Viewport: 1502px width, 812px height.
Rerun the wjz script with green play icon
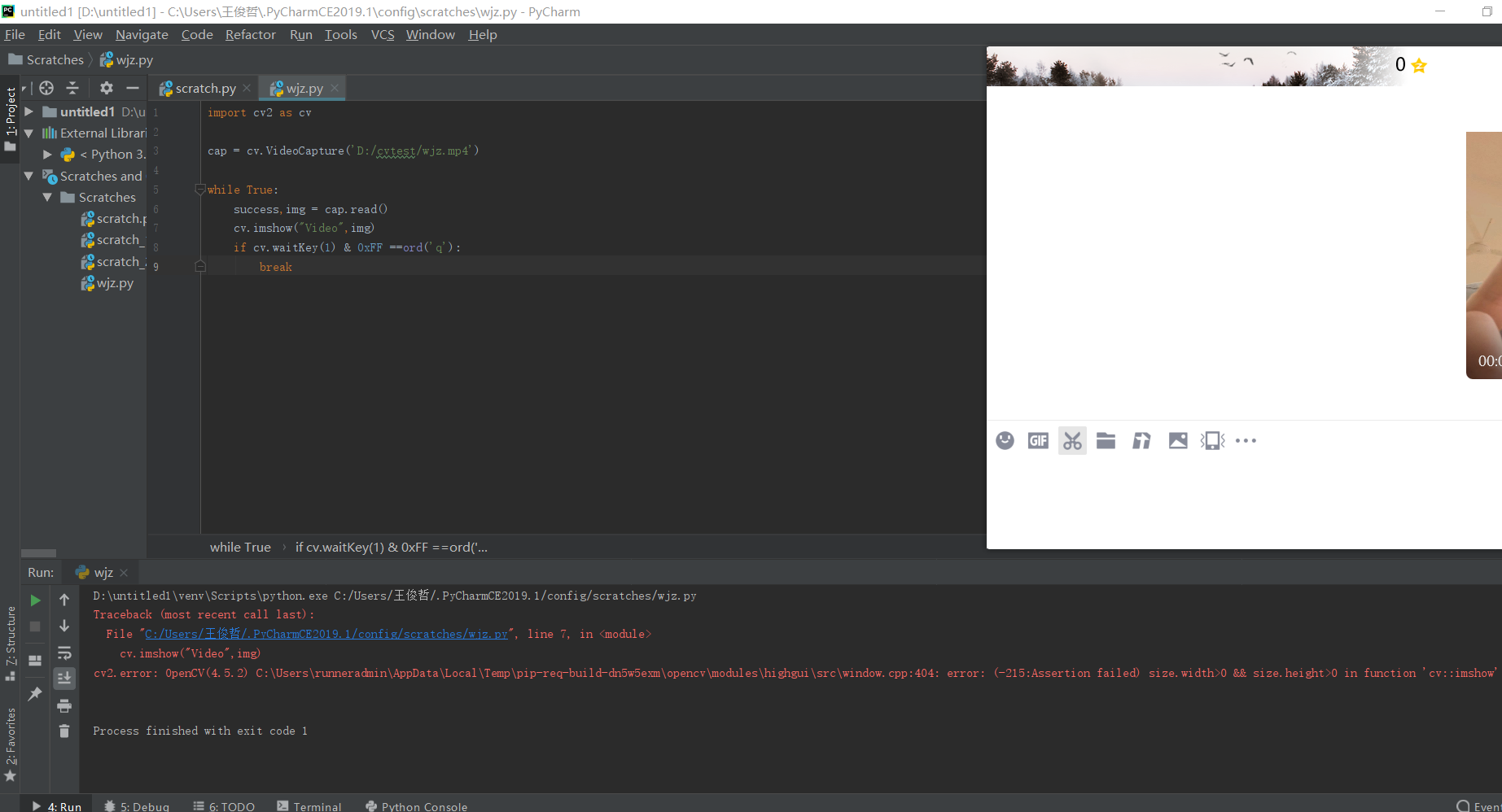pyautogui.click(x=35, y=600)
